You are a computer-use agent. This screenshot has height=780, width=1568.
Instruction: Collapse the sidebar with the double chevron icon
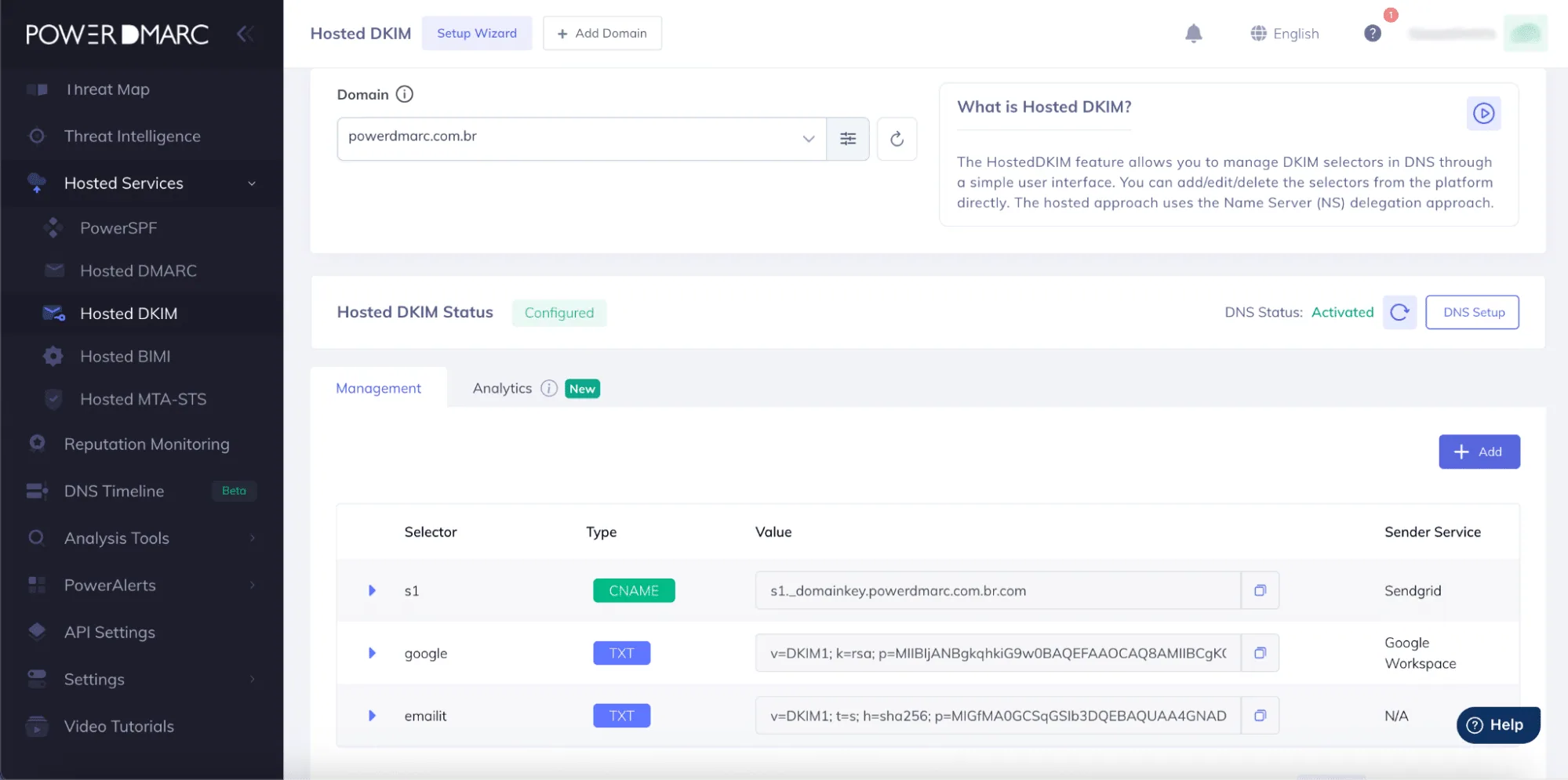[246, 34]
